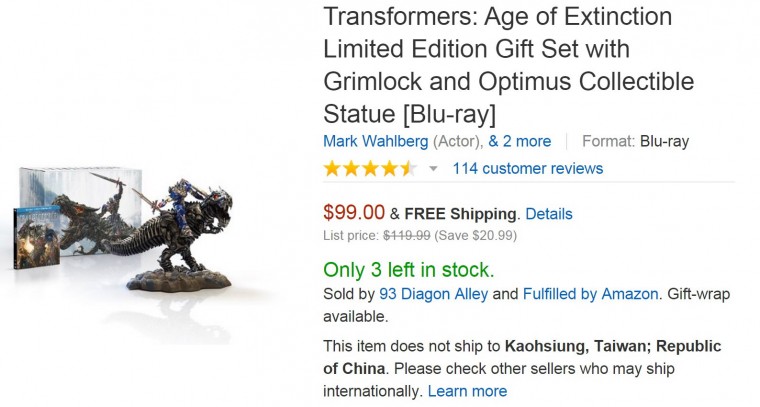Image resolution: width=760 pixels, height=407 pixels.
Task: Click the FREE Shipping Details link
Action: click(x=549, y=213)
